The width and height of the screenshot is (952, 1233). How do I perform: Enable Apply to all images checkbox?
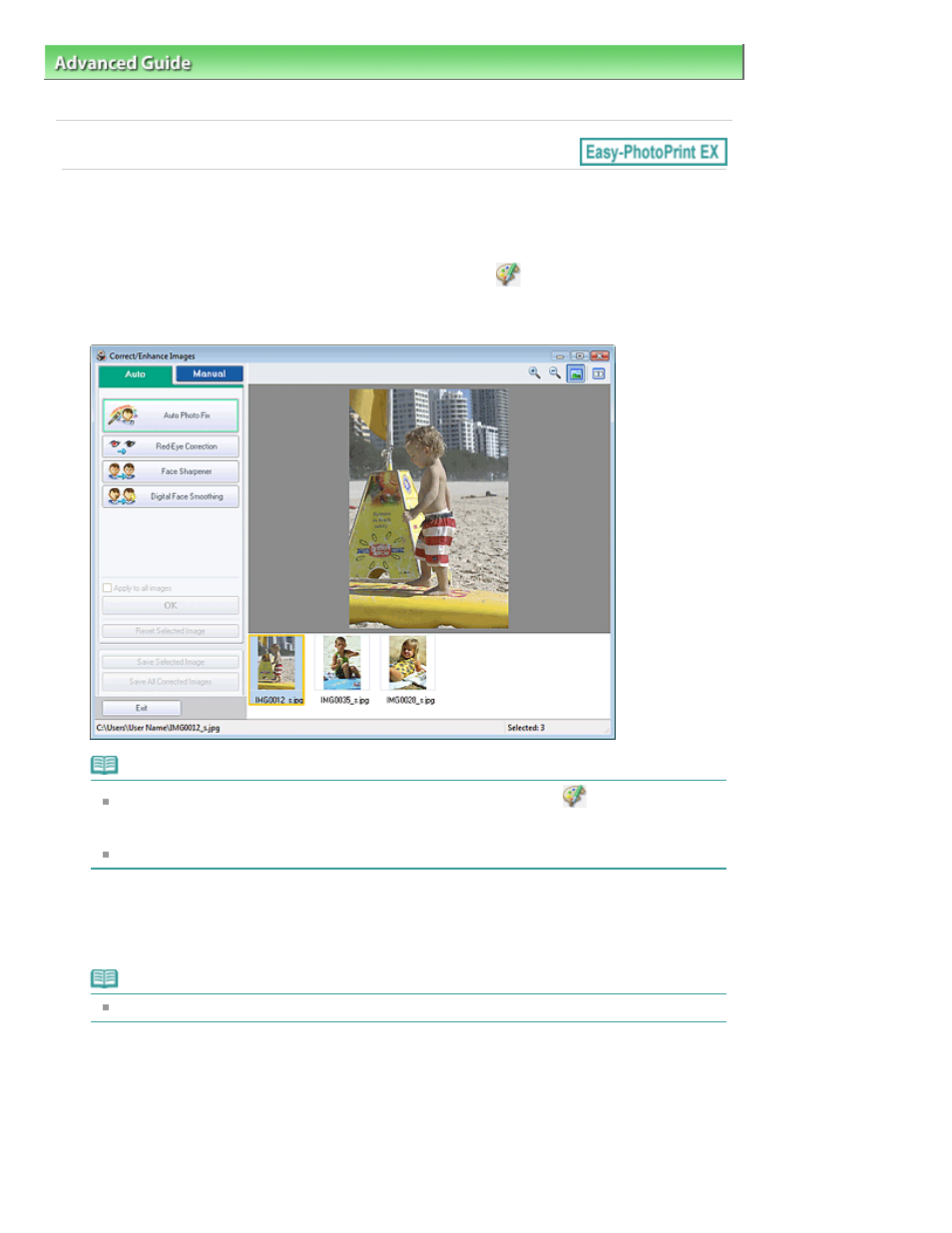107,588
